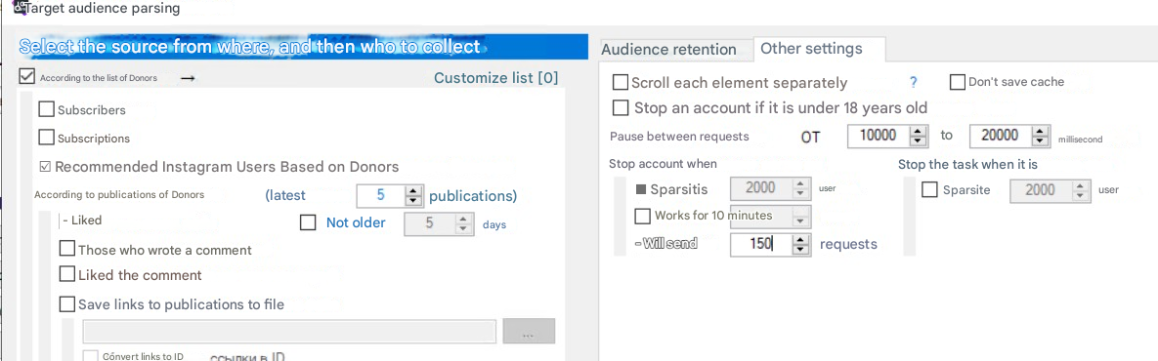Viewport: 1158px width, 361px height.
Task: Check Sparsite under Stop the task when
Action: tap(930, 190)
